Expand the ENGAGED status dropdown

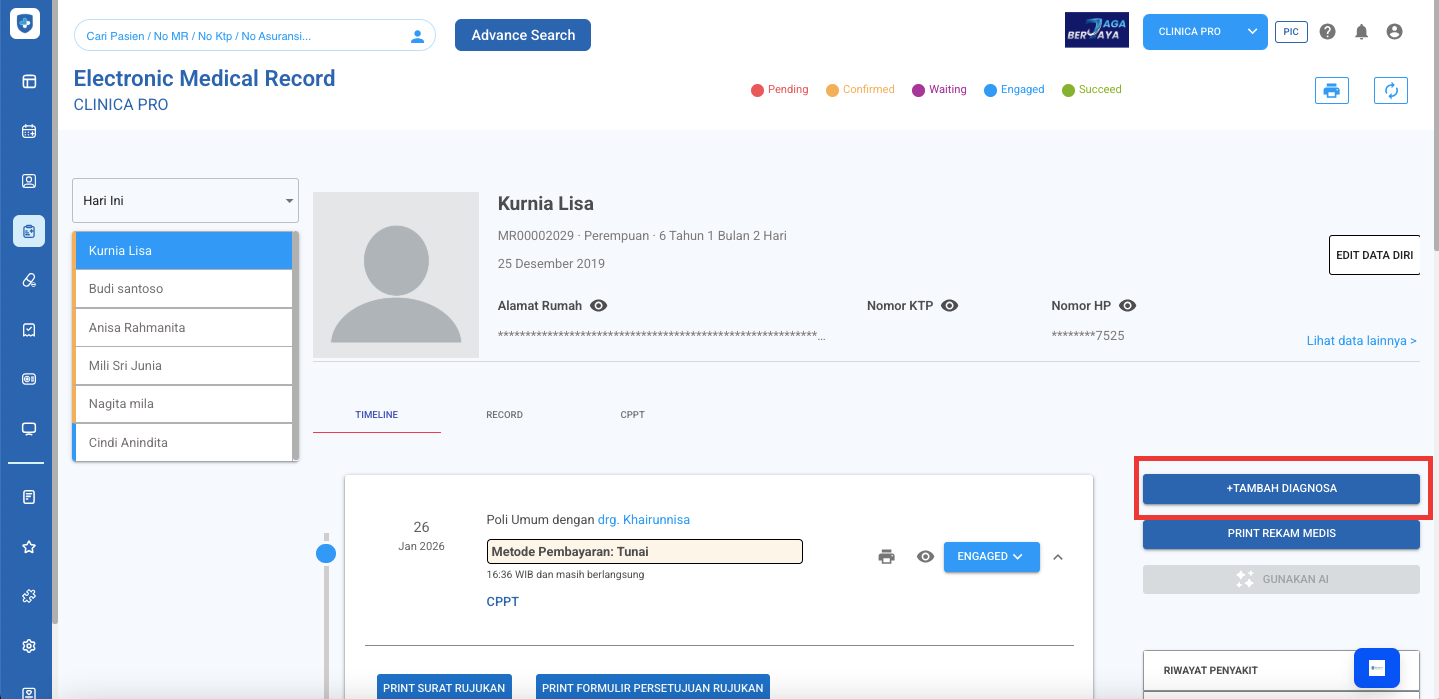point(991,557)
